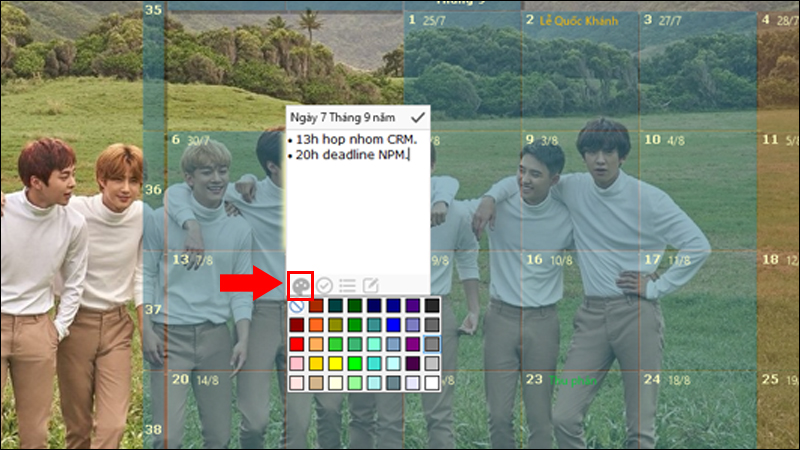The height and width of the screenshot is (450, 800).
Task: Select the black swatch in the top row
Action: coord(431,305)
